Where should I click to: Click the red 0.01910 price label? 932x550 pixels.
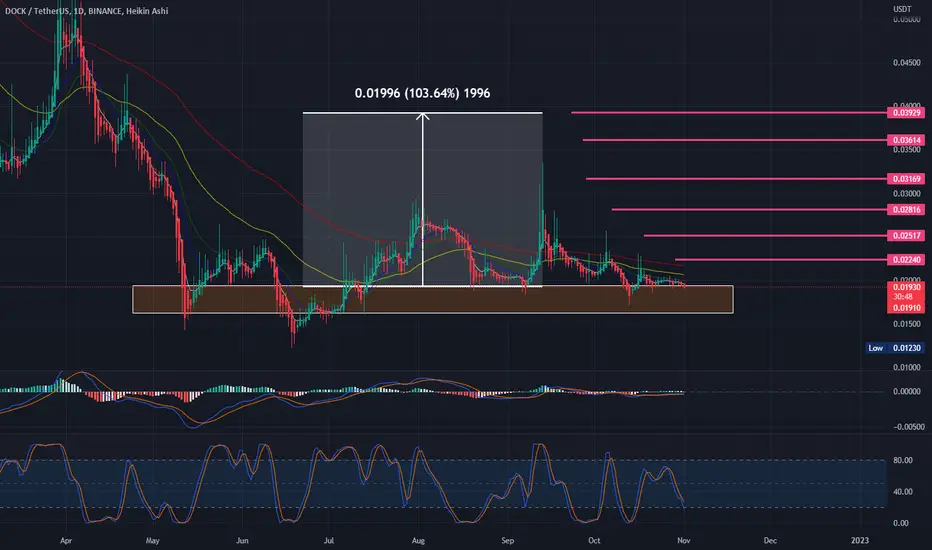[906, 308]
